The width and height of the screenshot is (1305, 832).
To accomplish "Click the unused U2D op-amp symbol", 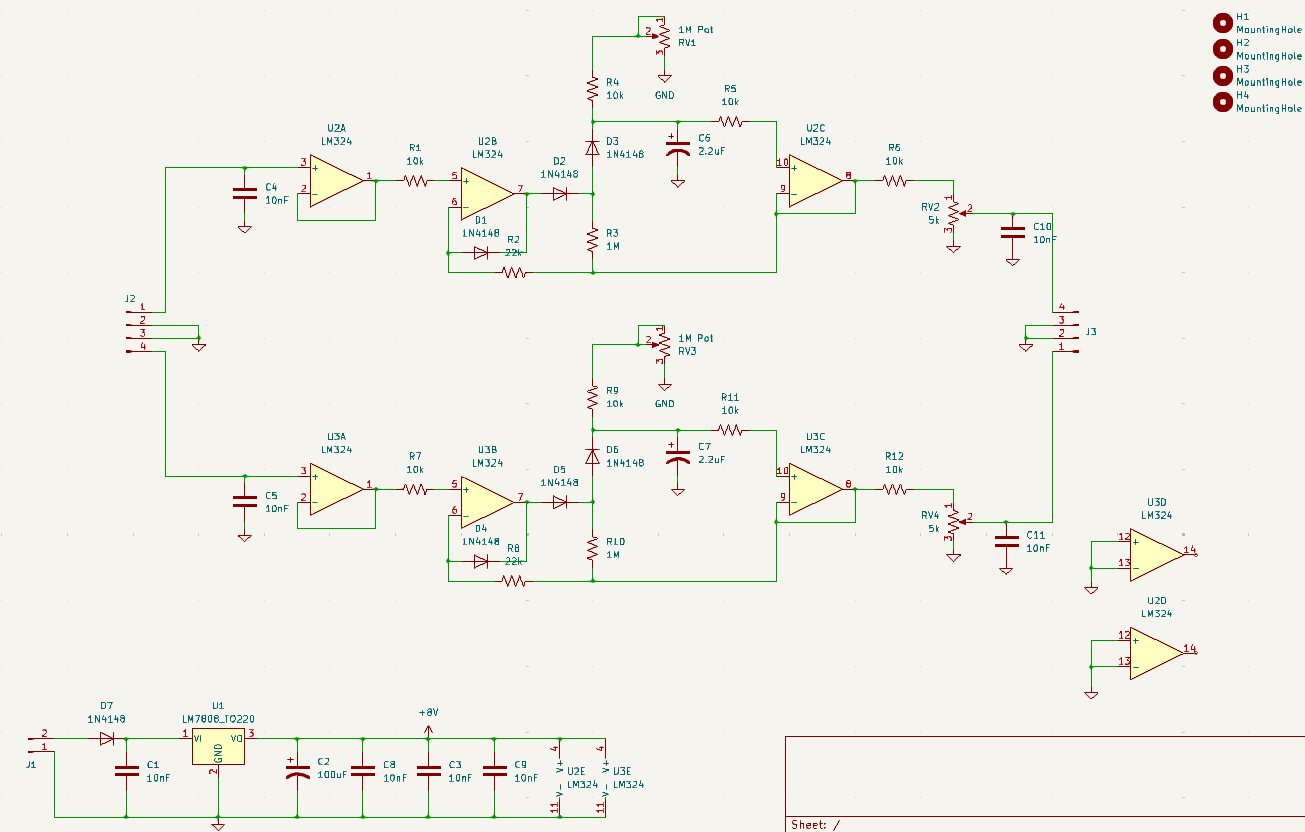I will (x=1156, y=653).
